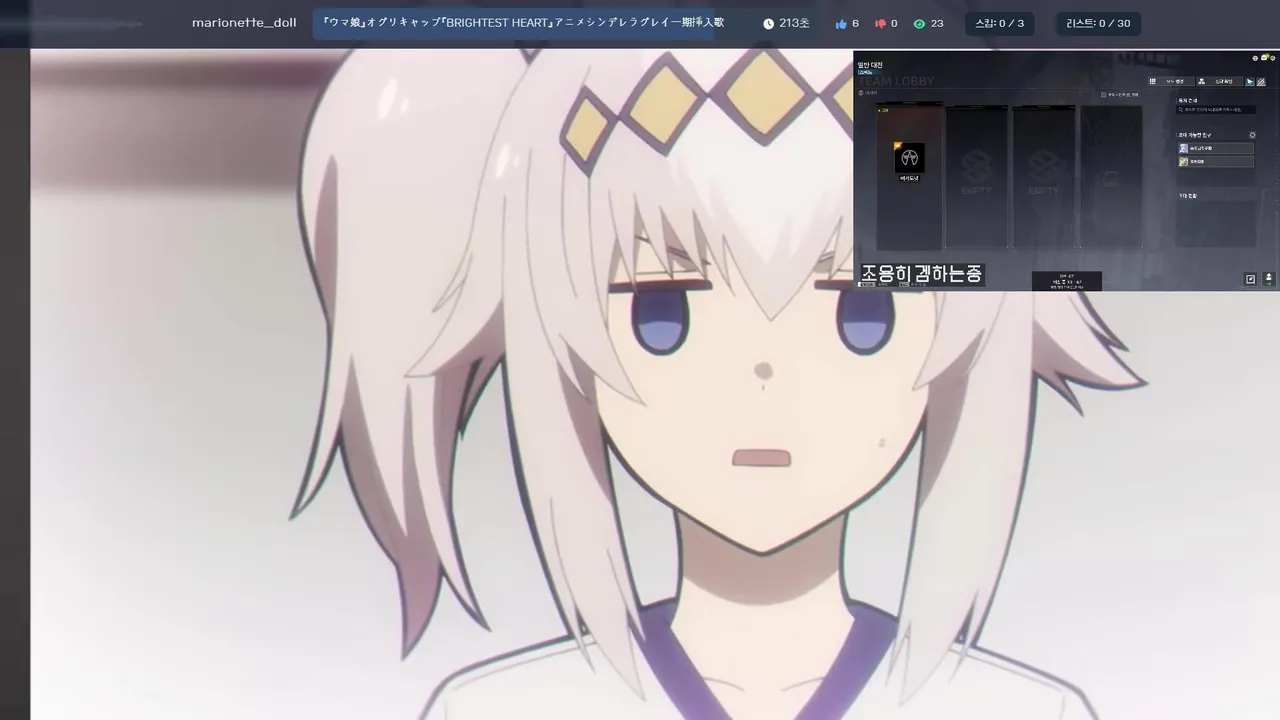Click the 조용히 겜하는중 caption text
Screen dimensions: 1280x720
point(922,273)
